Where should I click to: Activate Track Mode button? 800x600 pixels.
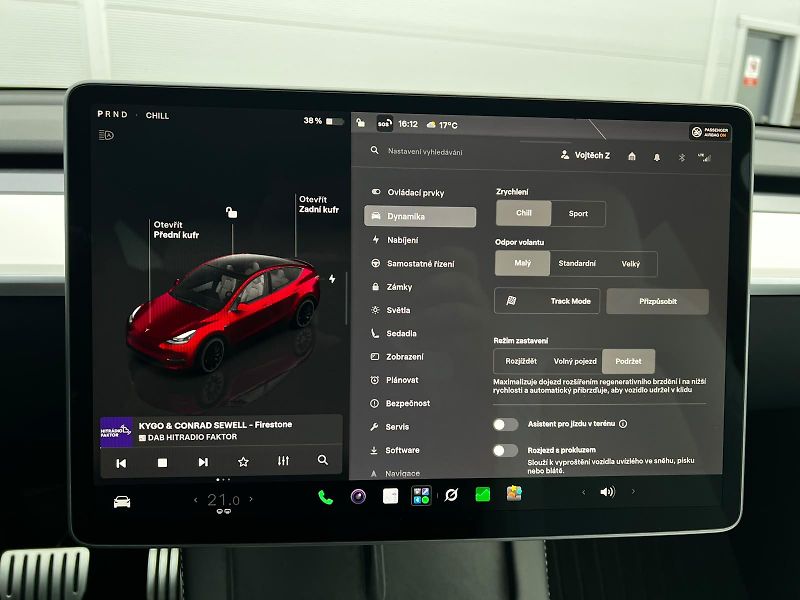tap(547, 301)
